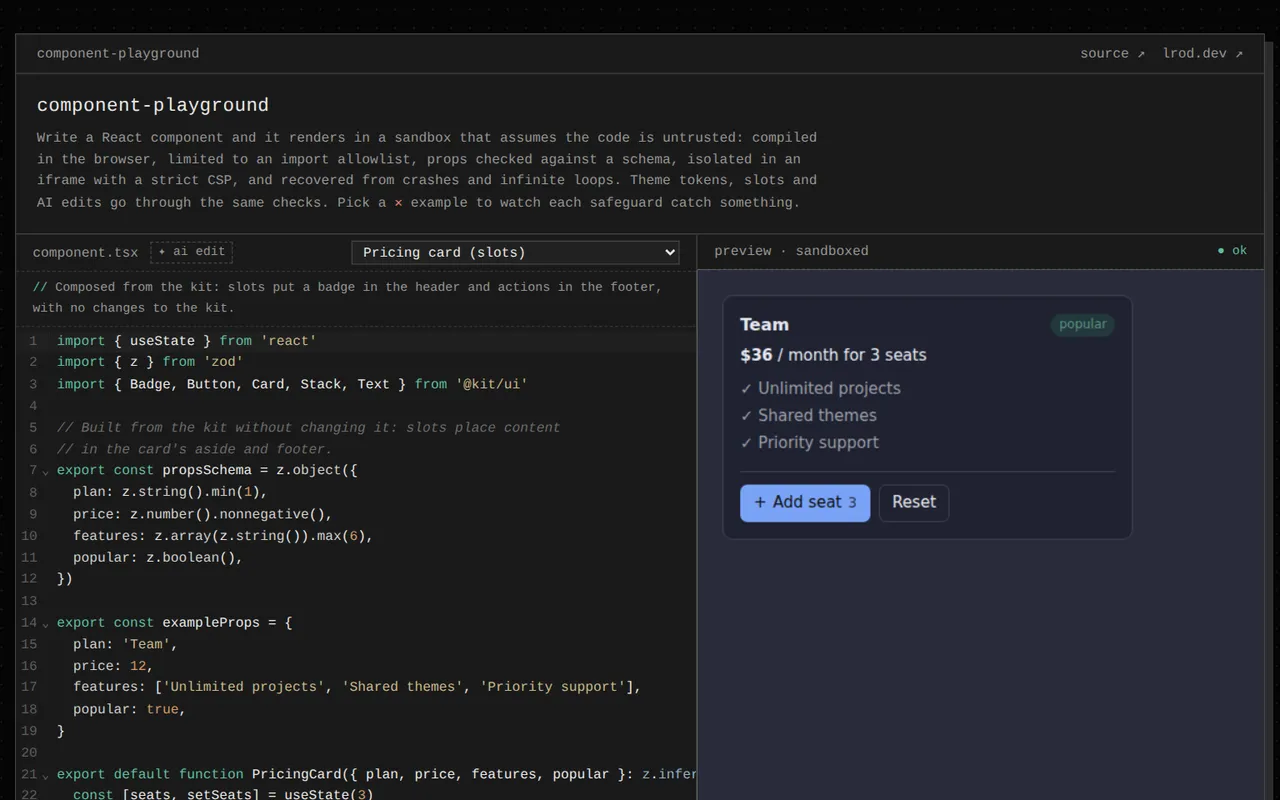The width and height of the screenshot is (1280, 800).
Task: Click the plan: z.string().min(1) line
Action: [x=170, y=492]
